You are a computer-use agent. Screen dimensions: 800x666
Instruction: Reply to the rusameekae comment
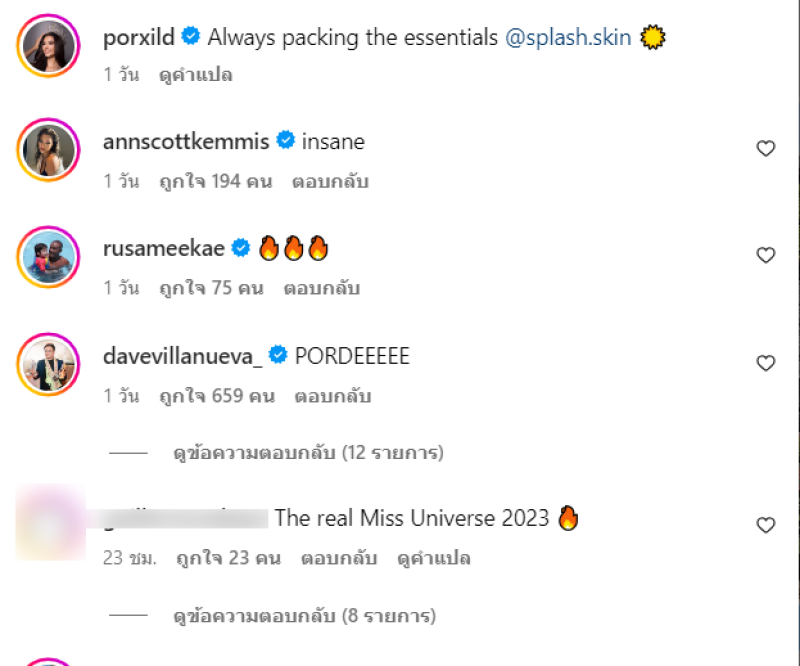pos(321,289)
